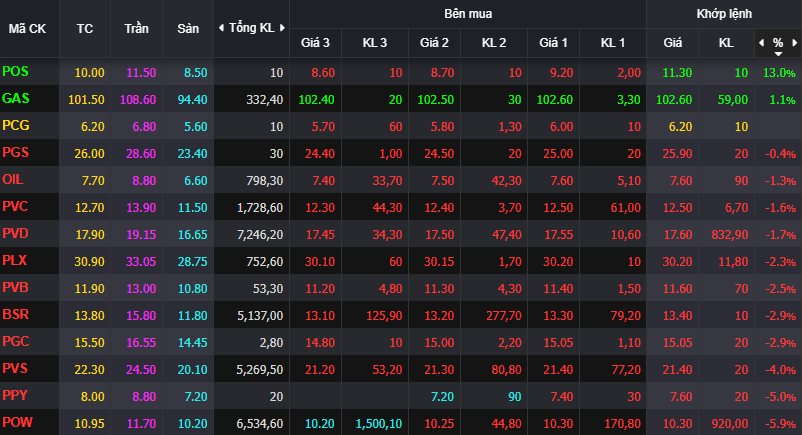Click the Bên mua group header
Viewport: 802px width, 435px height.
(467, 14)
